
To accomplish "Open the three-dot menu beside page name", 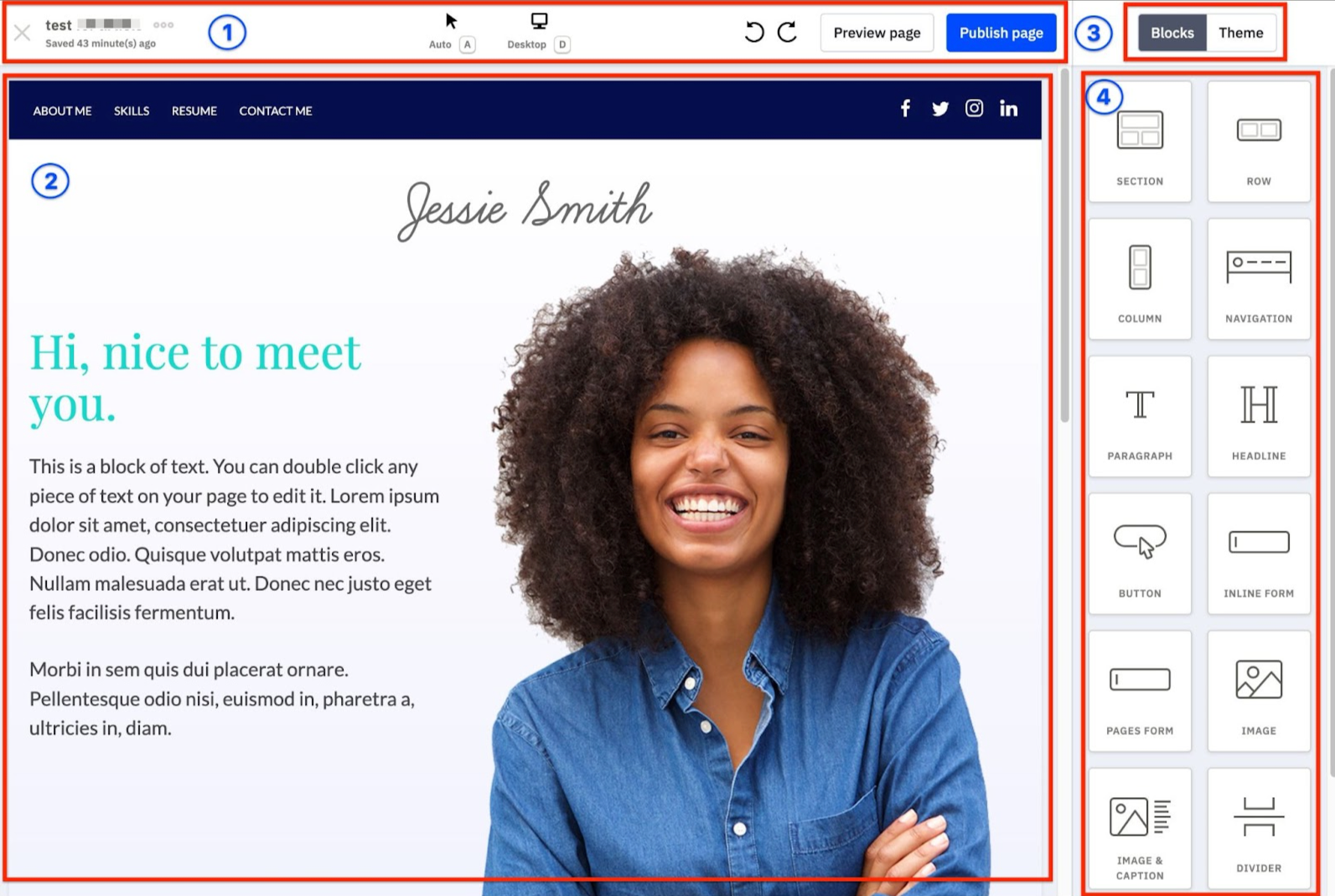I will coord(163,25).
